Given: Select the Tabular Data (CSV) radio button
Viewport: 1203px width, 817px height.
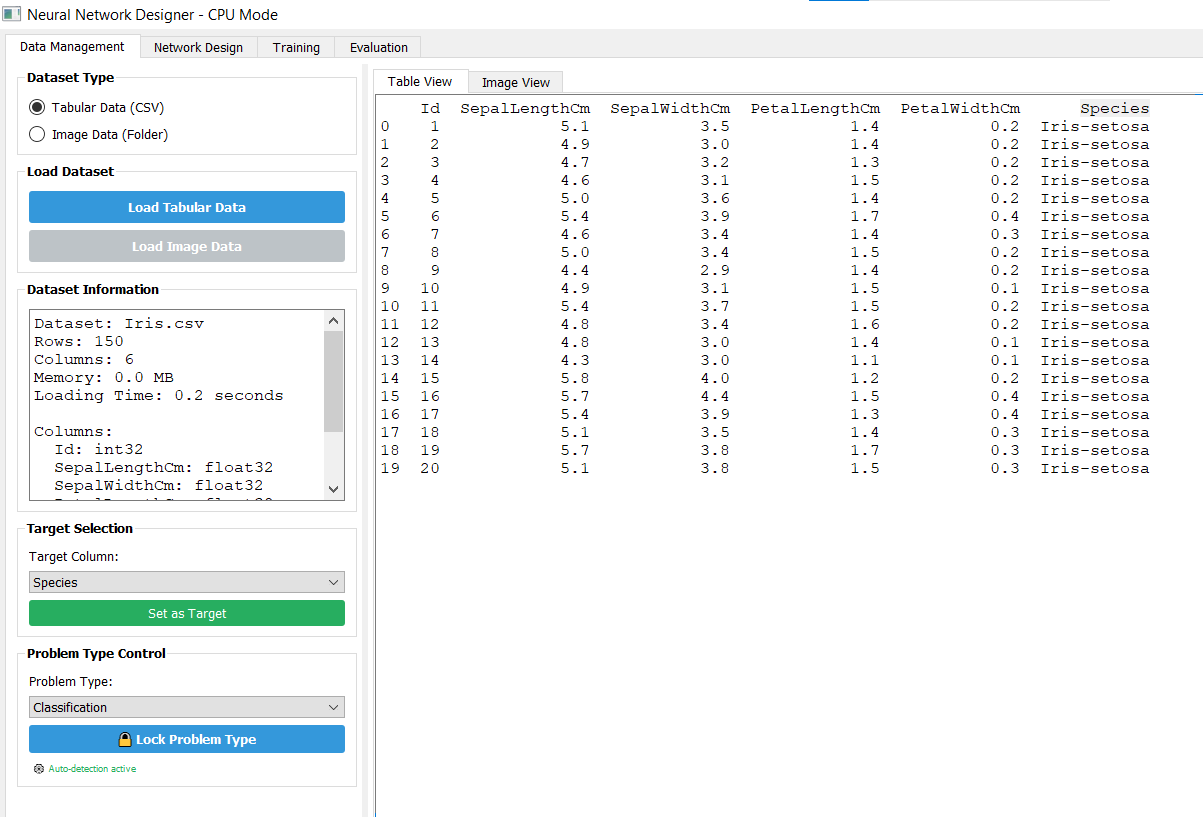Looking at the screenshot, I should (x=35, y=107).
